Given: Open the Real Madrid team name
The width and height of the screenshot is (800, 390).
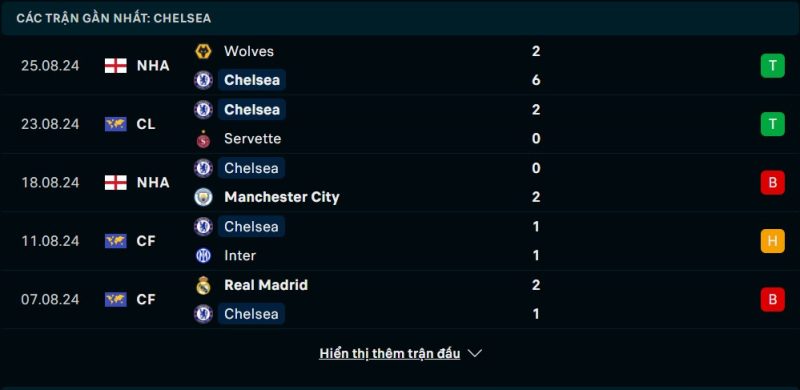Looking at the screenshot, I should (266, 285).
